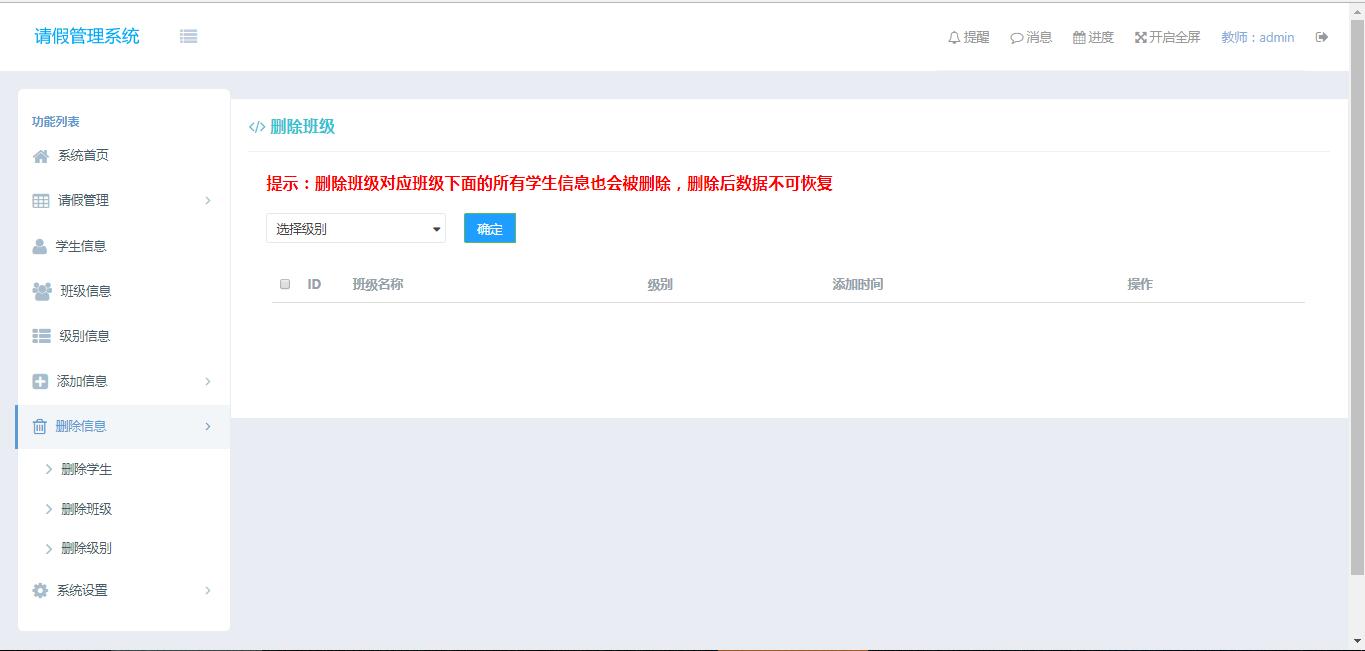
Task: Open the 选择级别 dropdown
Action: coord(356,228)
